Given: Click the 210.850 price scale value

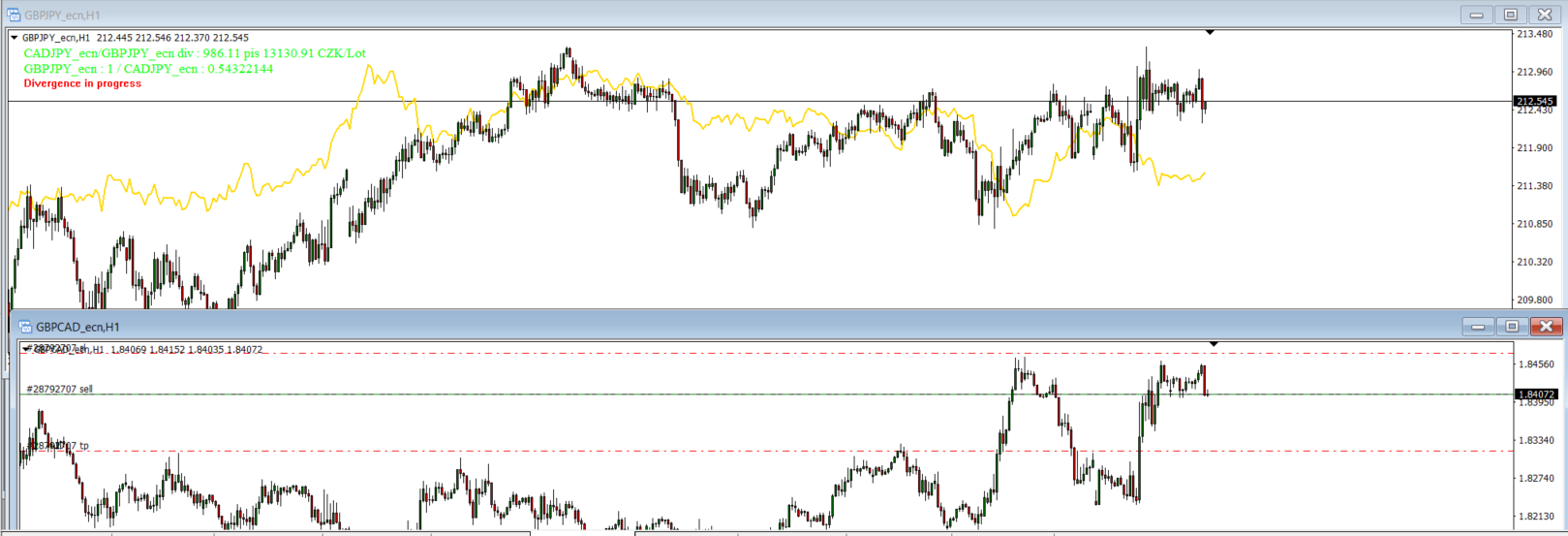Looking at the screenshot, I should [x=1535, y=224].
